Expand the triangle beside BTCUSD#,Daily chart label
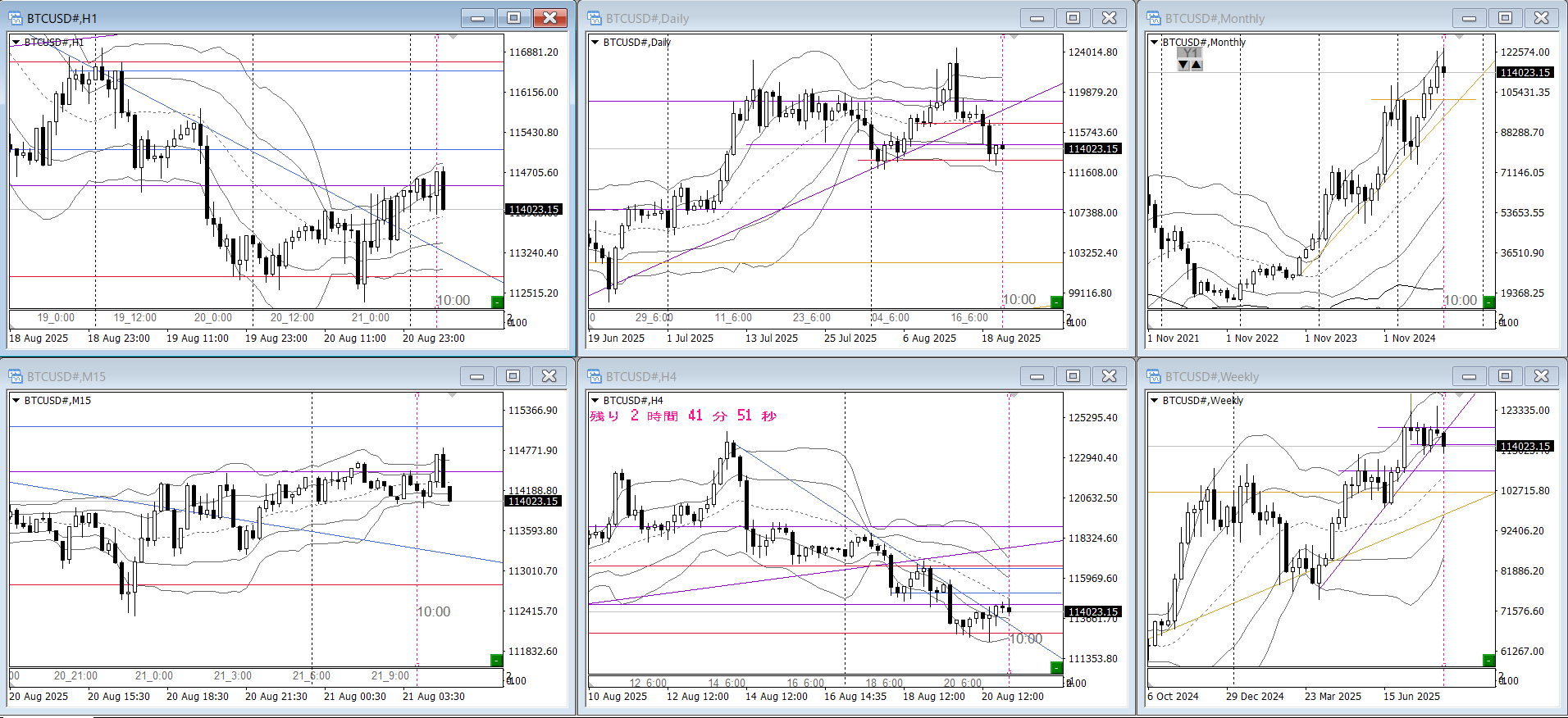Viewport: 1568px width, 718px height. (595, 42)
